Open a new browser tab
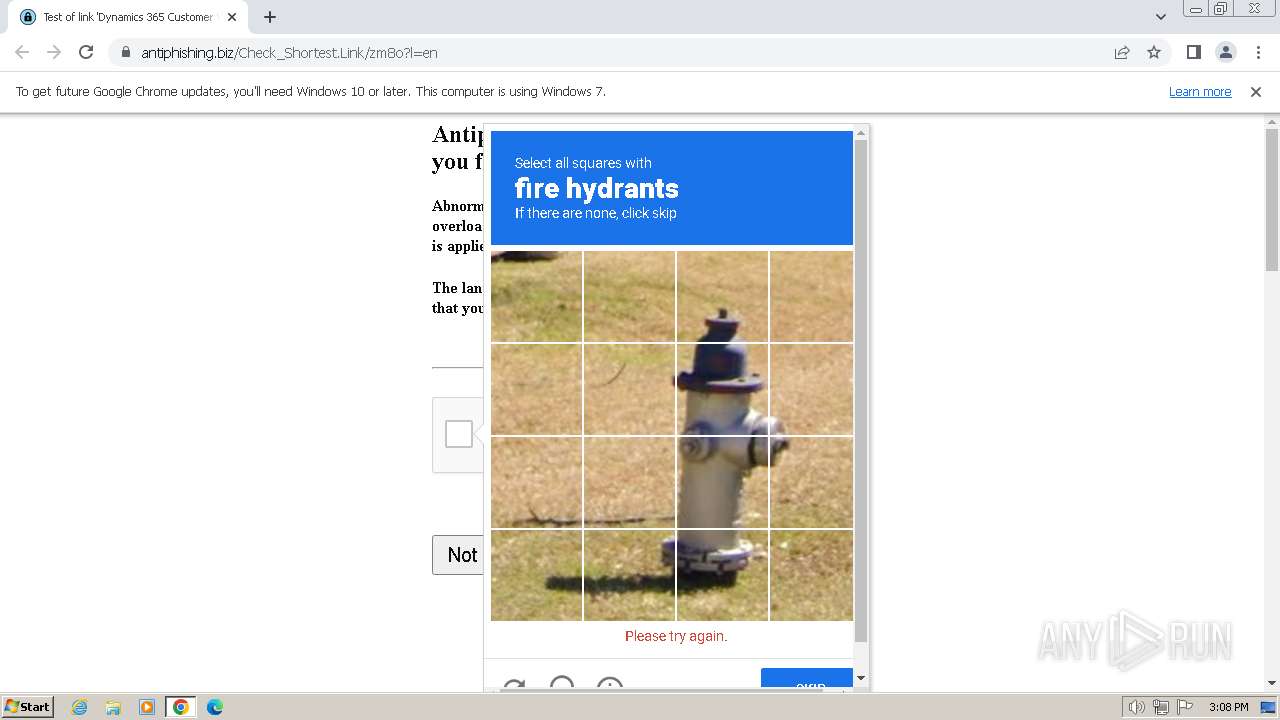The image size is (1280, 720). [270, 17]
